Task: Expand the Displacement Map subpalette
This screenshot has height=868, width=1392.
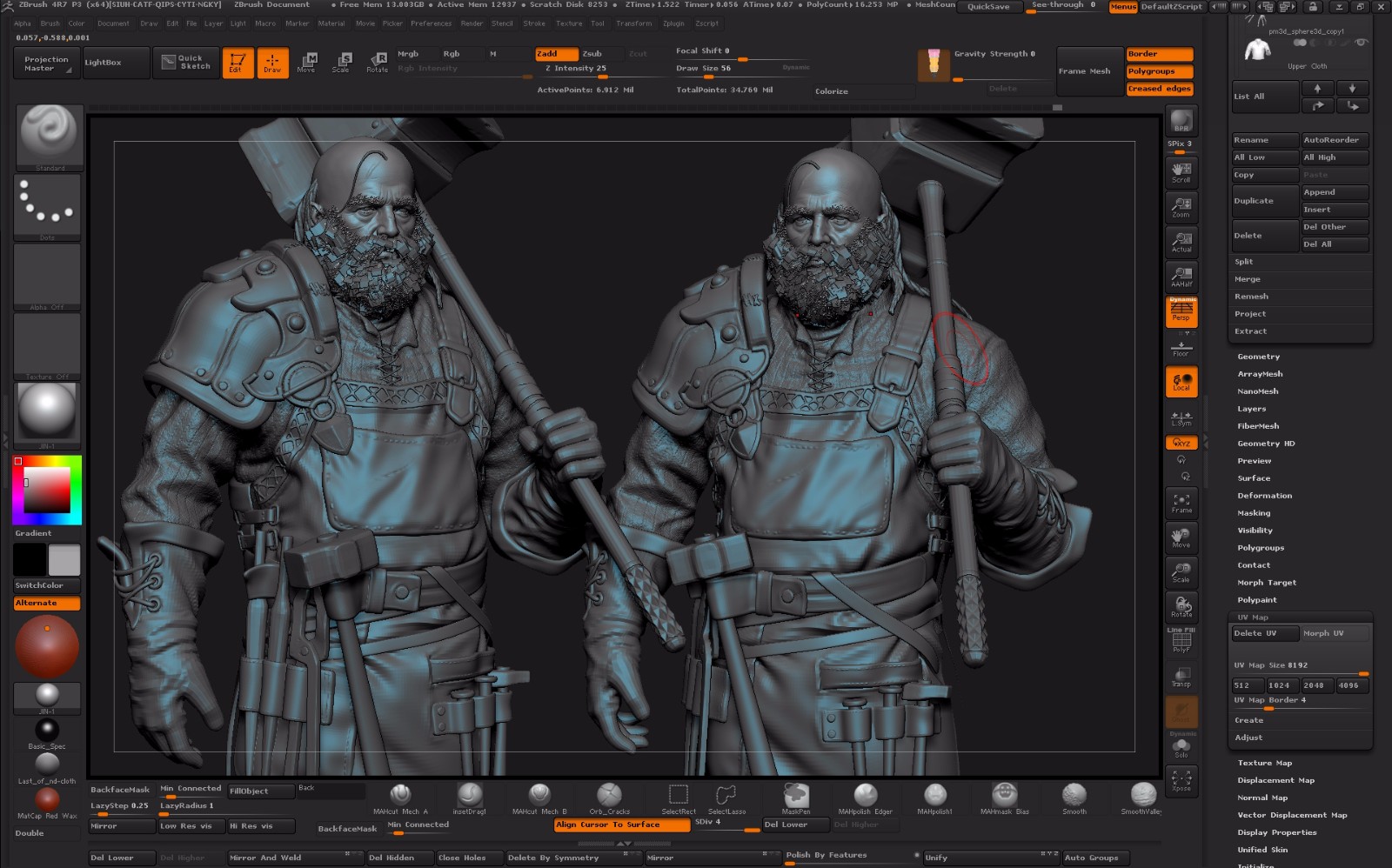Action: click(x=1275, y=780)
